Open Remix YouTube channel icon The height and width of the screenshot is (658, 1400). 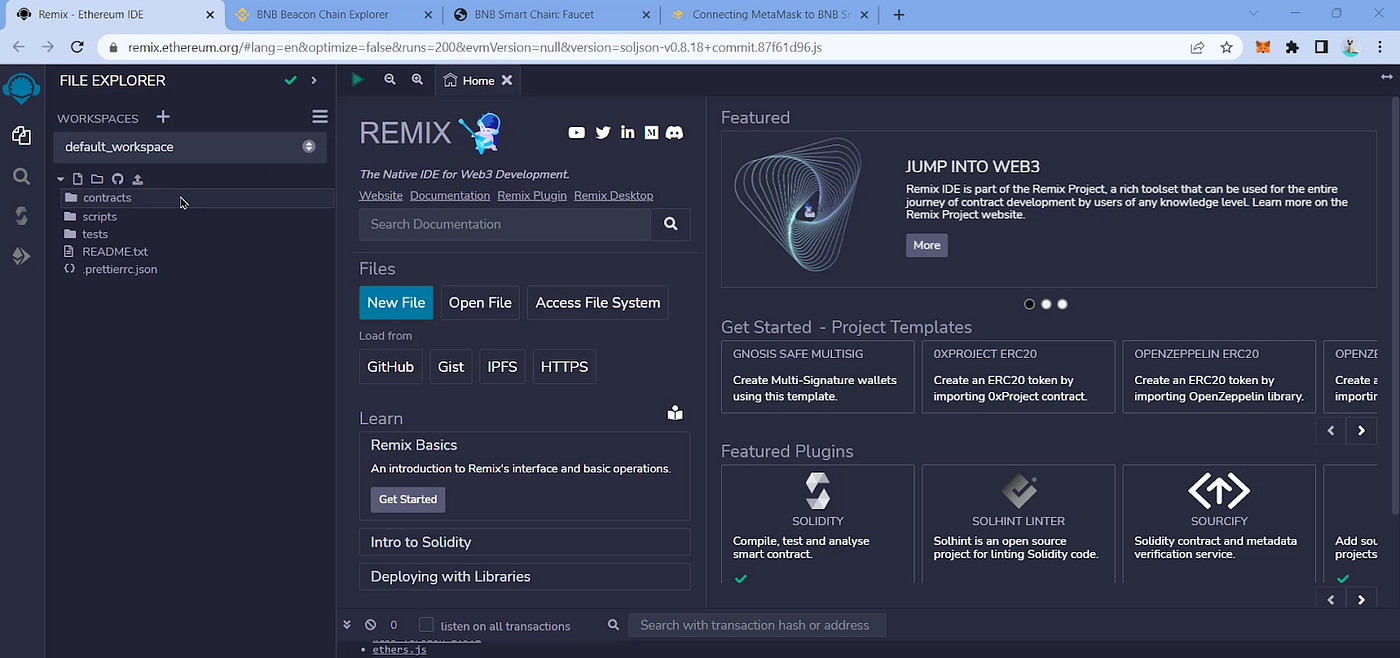point(576,132)
